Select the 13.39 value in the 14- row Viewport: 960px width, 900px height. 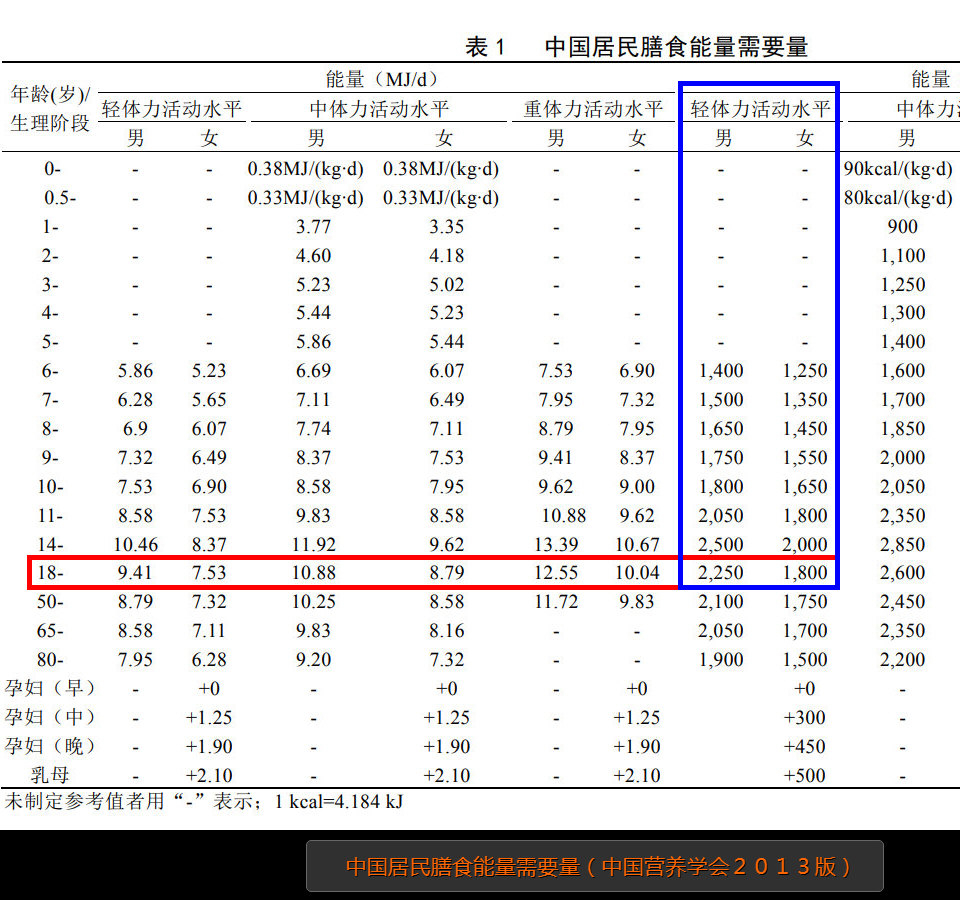(556, 544)
